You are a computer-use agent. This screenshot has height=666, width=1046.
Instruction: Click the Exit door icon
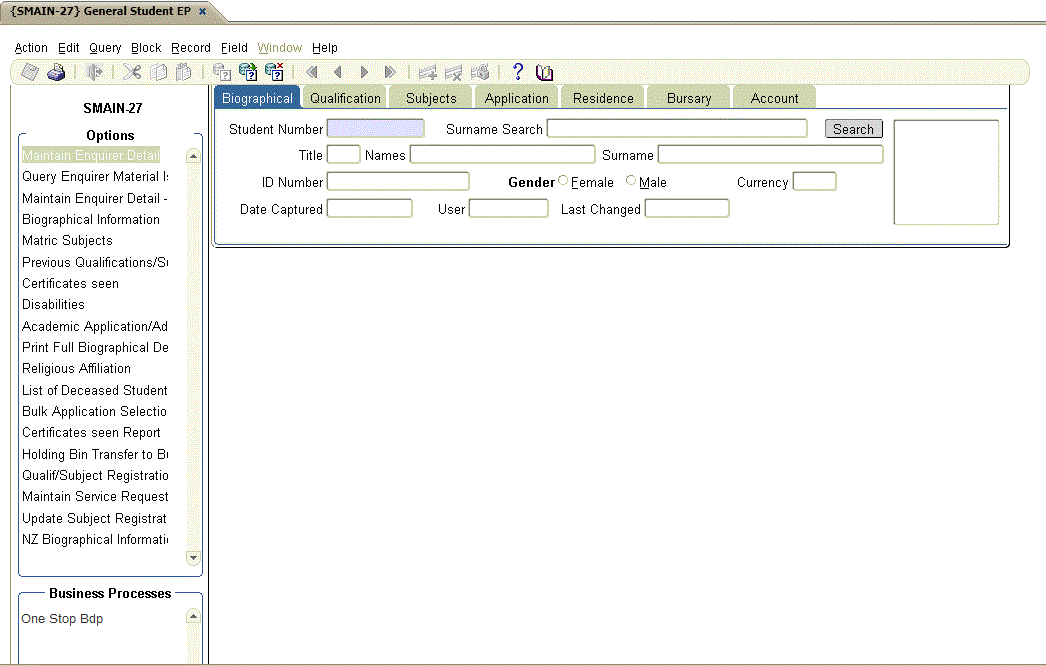(x=95, y=72)
